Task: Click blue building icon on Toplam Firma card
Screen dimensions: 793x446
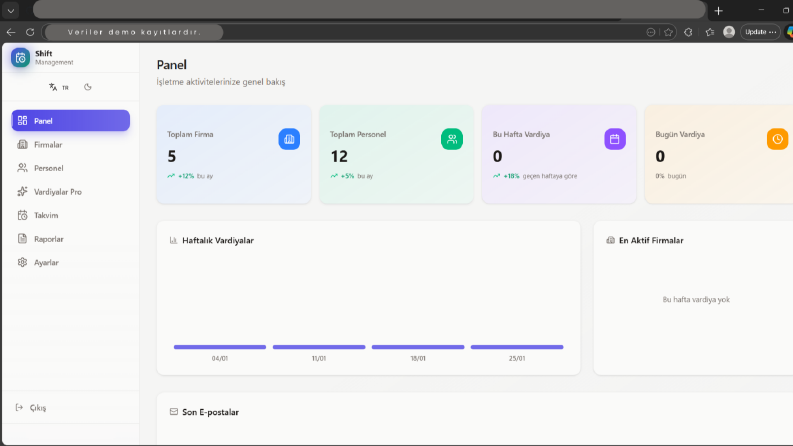Action: pos(289,139)
